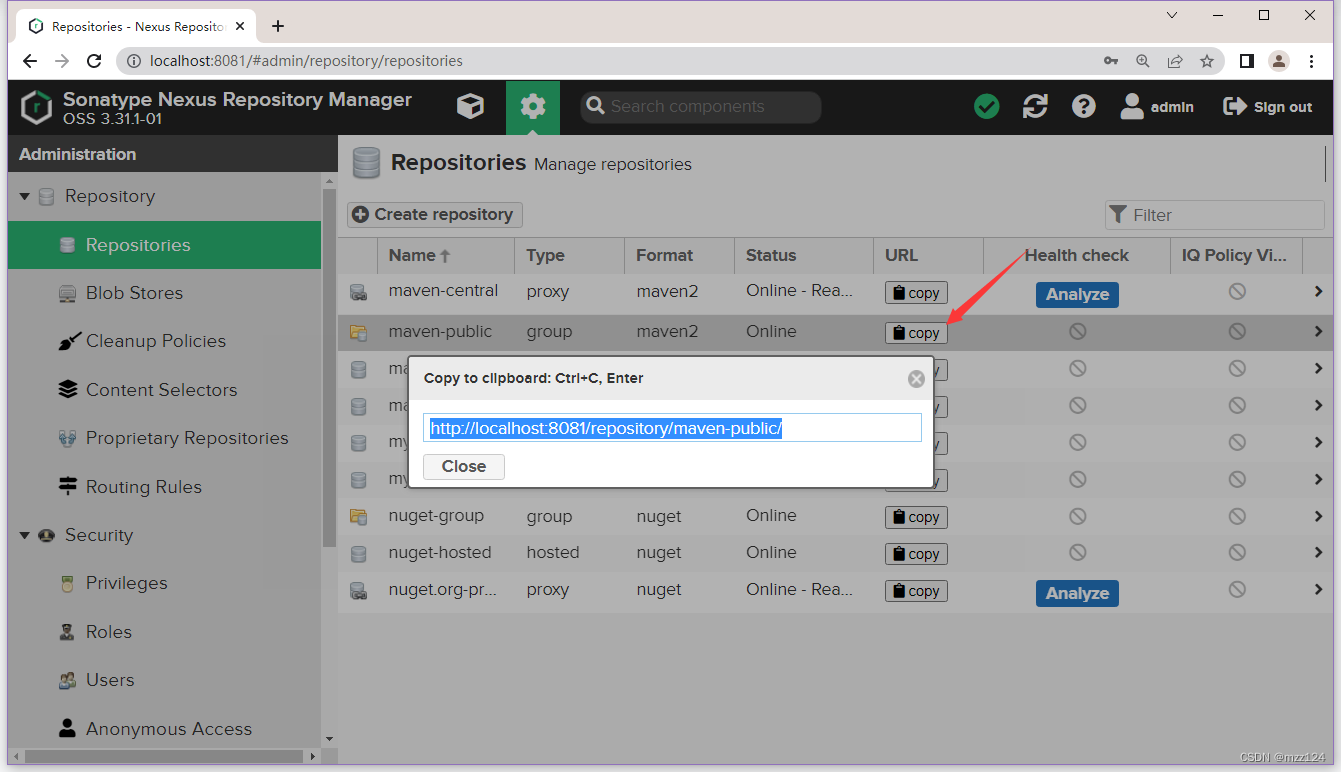Open details arrow for nuget.org-proxy row
The width and height of the screenshot is (1341, 772).
point(1318,590)
